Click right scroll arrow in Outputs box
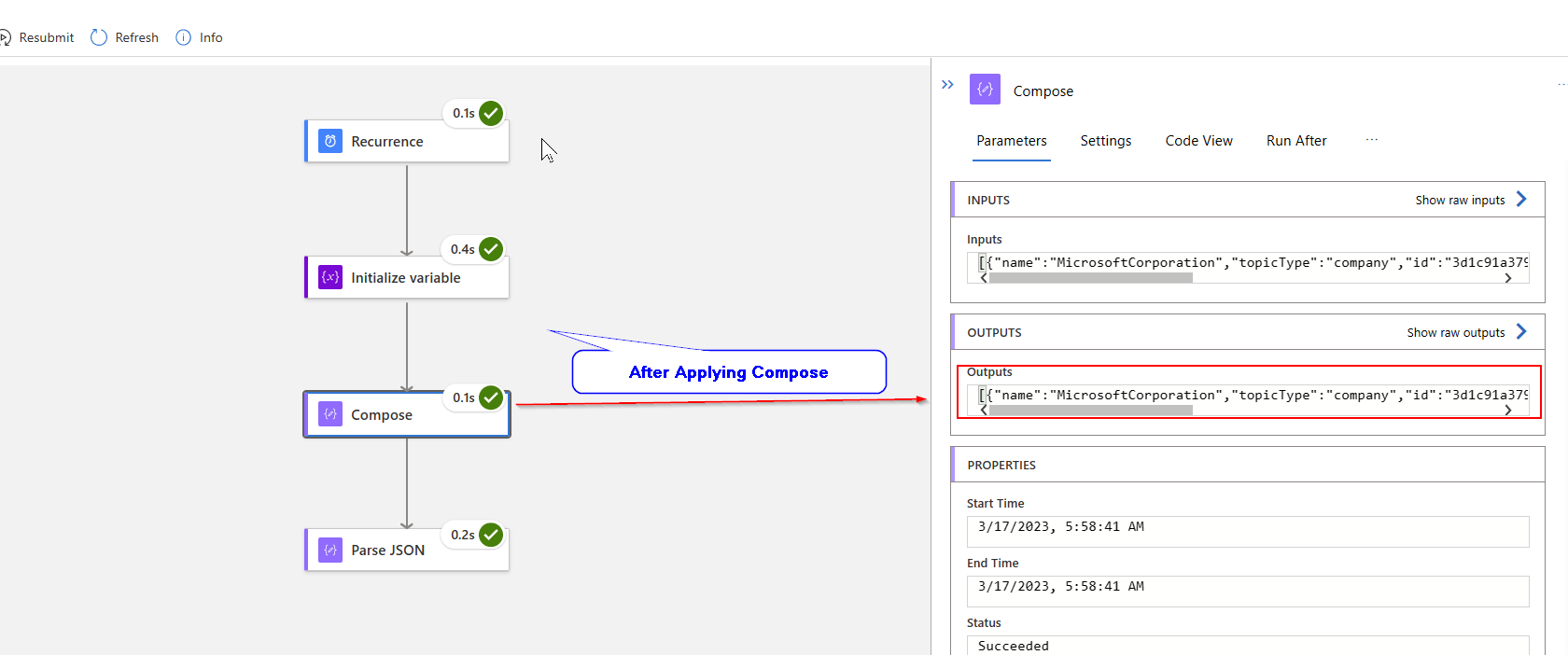This screenshot has height=655, width=1568. 1508,411
